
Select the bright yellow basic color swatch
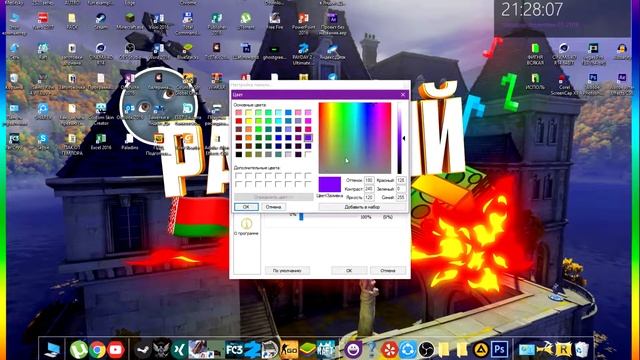(x=249, y=121)
